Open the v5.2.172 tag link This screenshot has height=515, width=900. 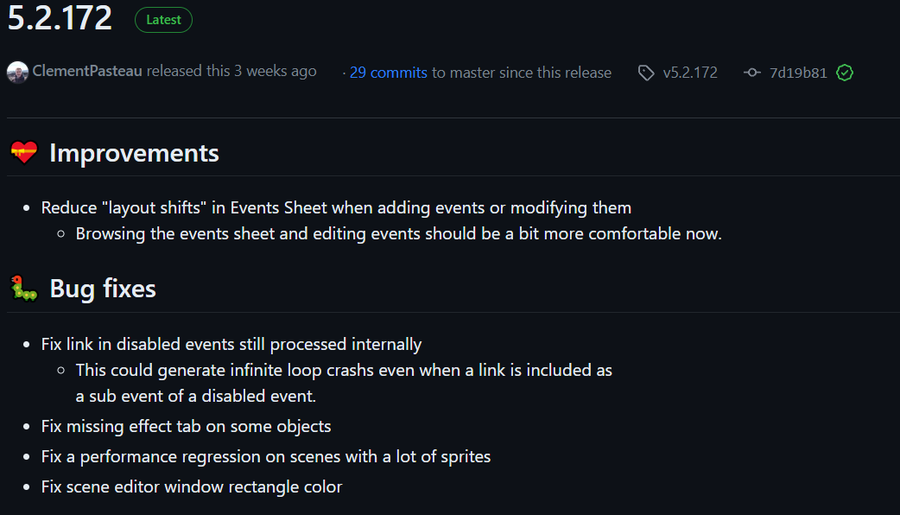tap(690, 73)
